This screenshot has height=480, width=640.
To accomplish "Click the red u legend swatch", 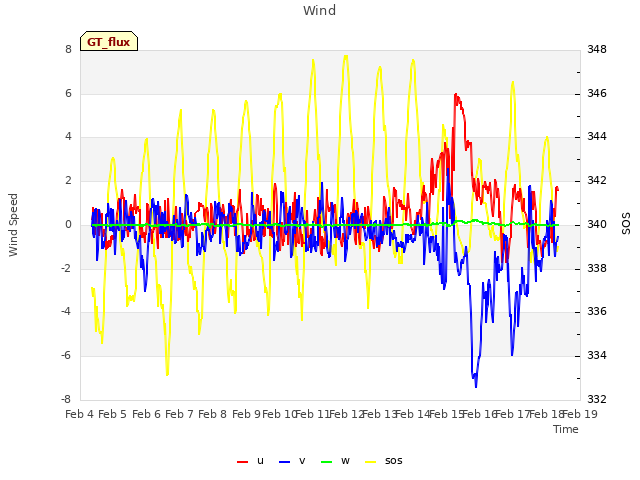I will click(x=242, y=462).
